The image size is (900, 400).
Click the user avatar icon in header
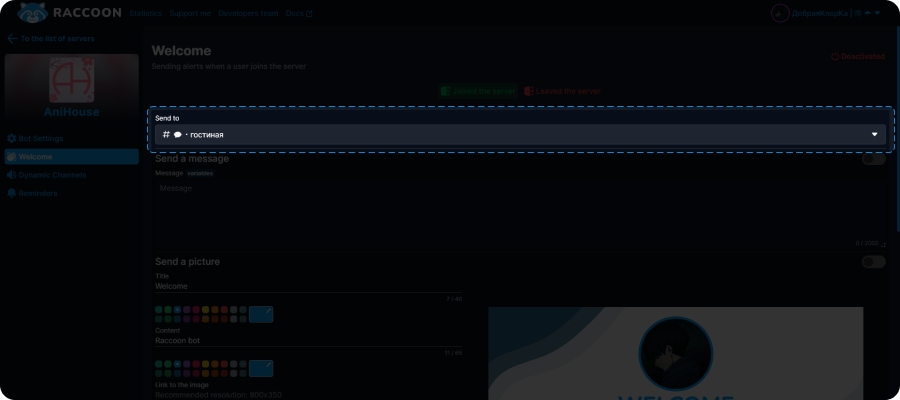click(x=780, y=13)
